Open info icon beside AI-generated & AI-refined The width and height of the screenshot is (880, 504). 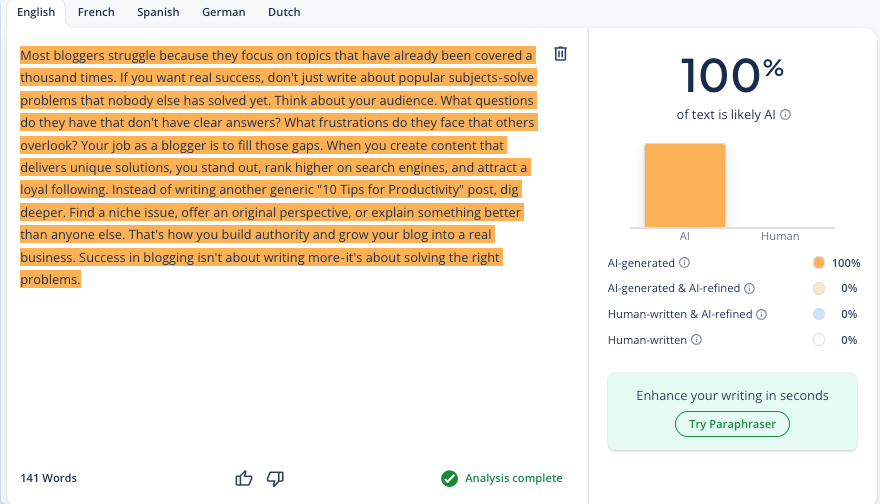(x=749, y=288)
